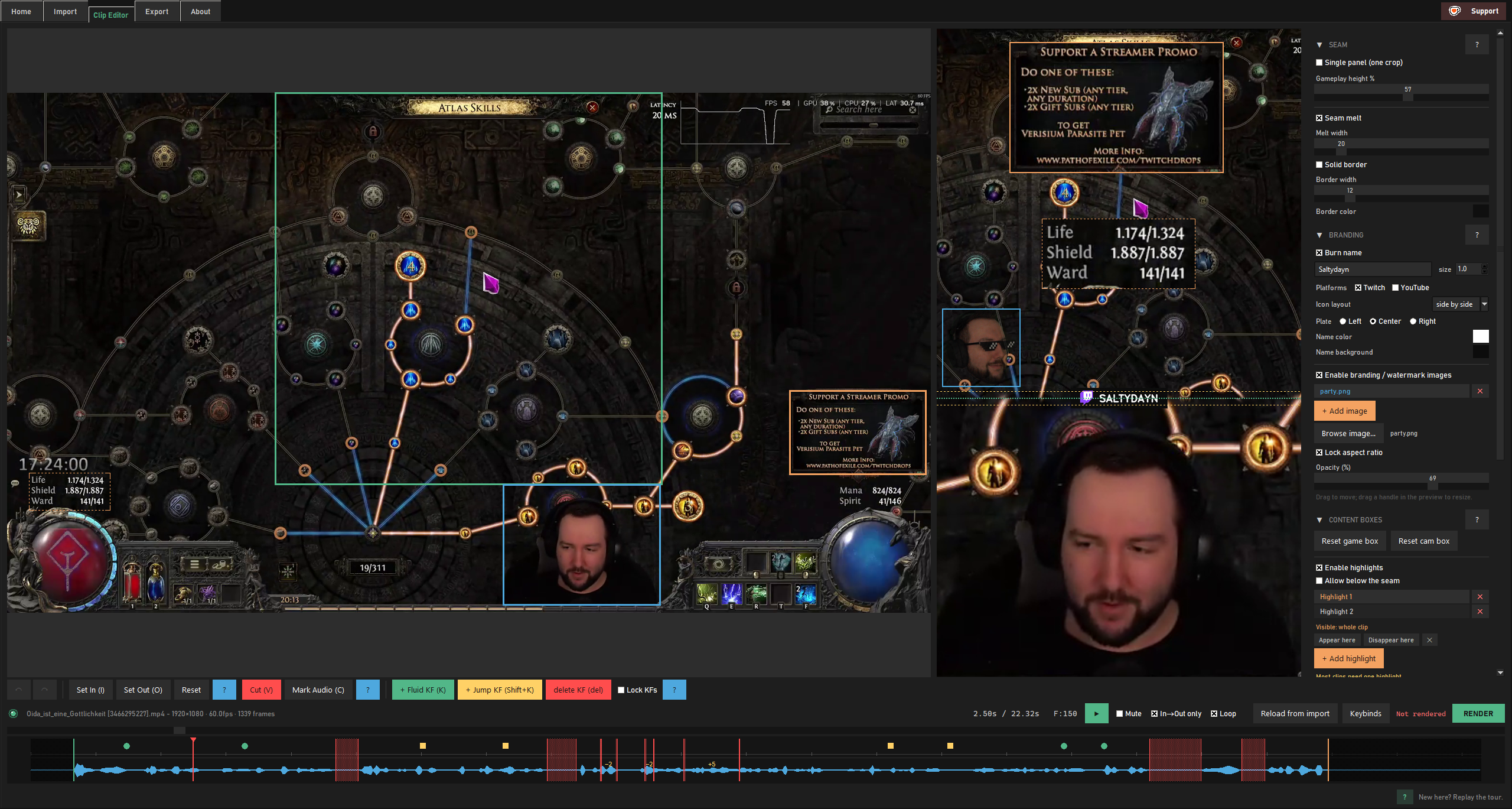Screen dimensions: 1512x809
Task: Open help next to the Reset button
Action: (x=224, y=690)
